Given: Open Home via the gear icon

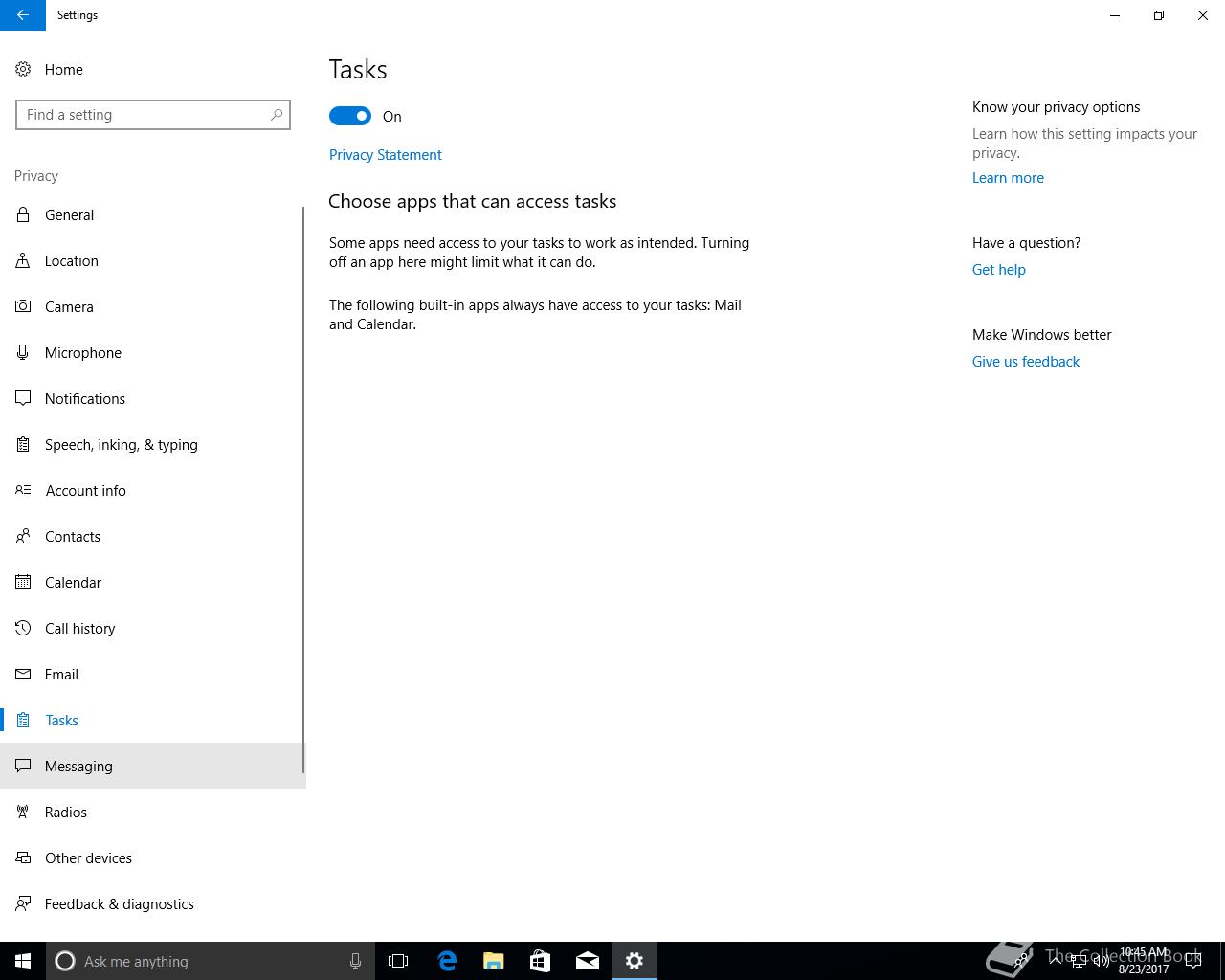Looking at the screenshot, I should click(x=23, y=69).
